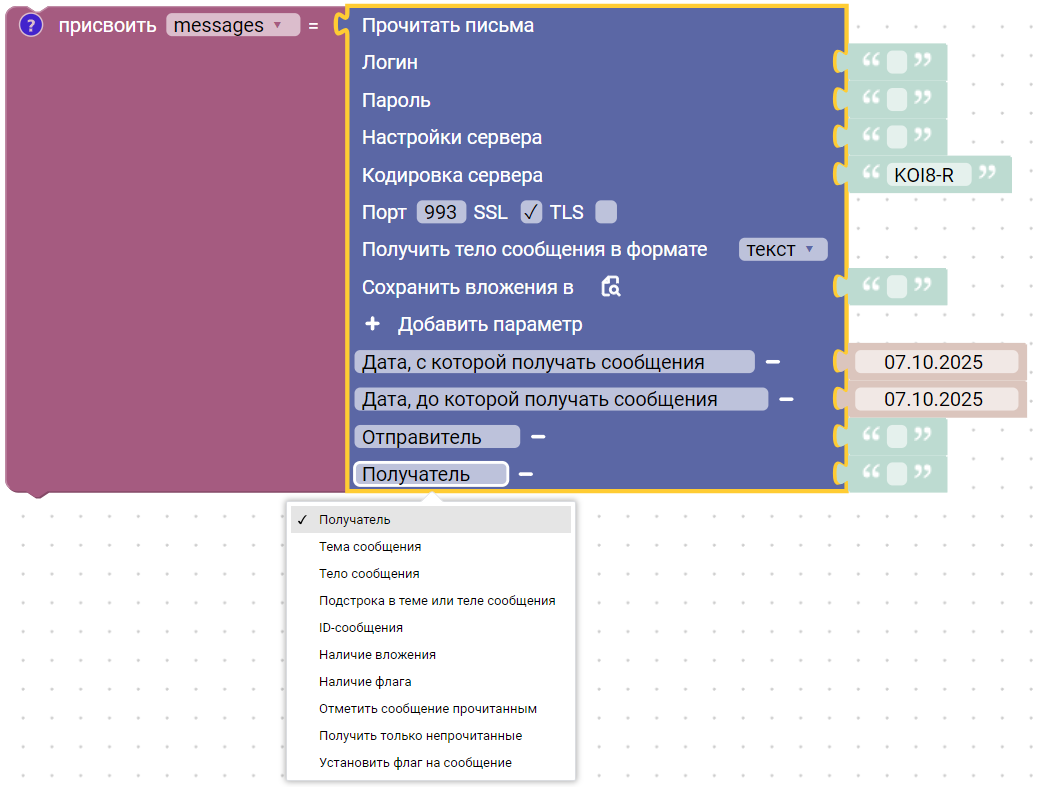Click the plus icon to add parameter

click(373, 324)
